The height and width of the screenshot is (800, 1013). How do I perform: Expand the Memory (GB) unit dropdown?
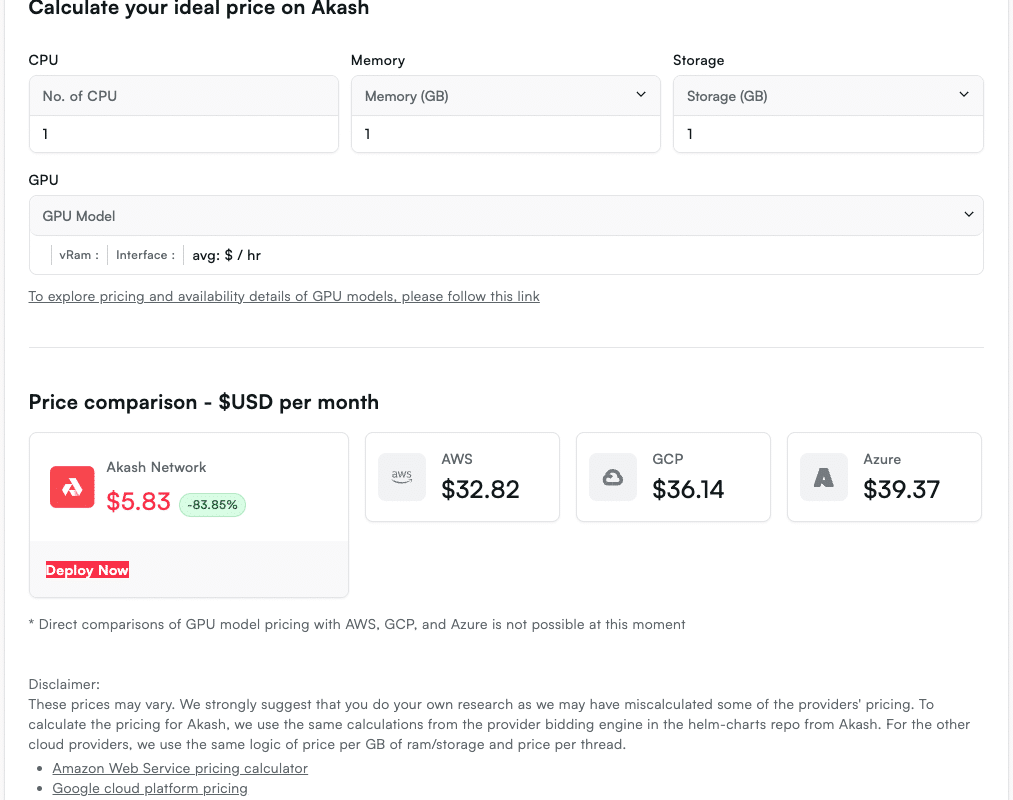click(505, 96)
